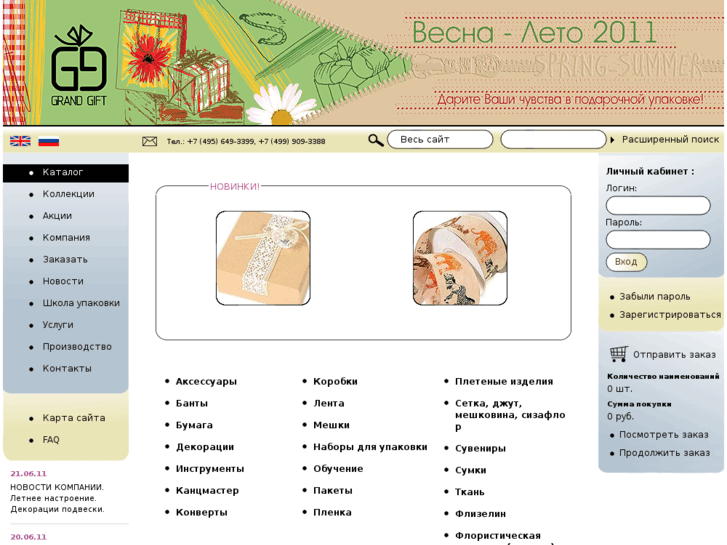This screenshot has height=545, width=727.
Task: Click the magnifying glass search icon
Action: point(376,140)
